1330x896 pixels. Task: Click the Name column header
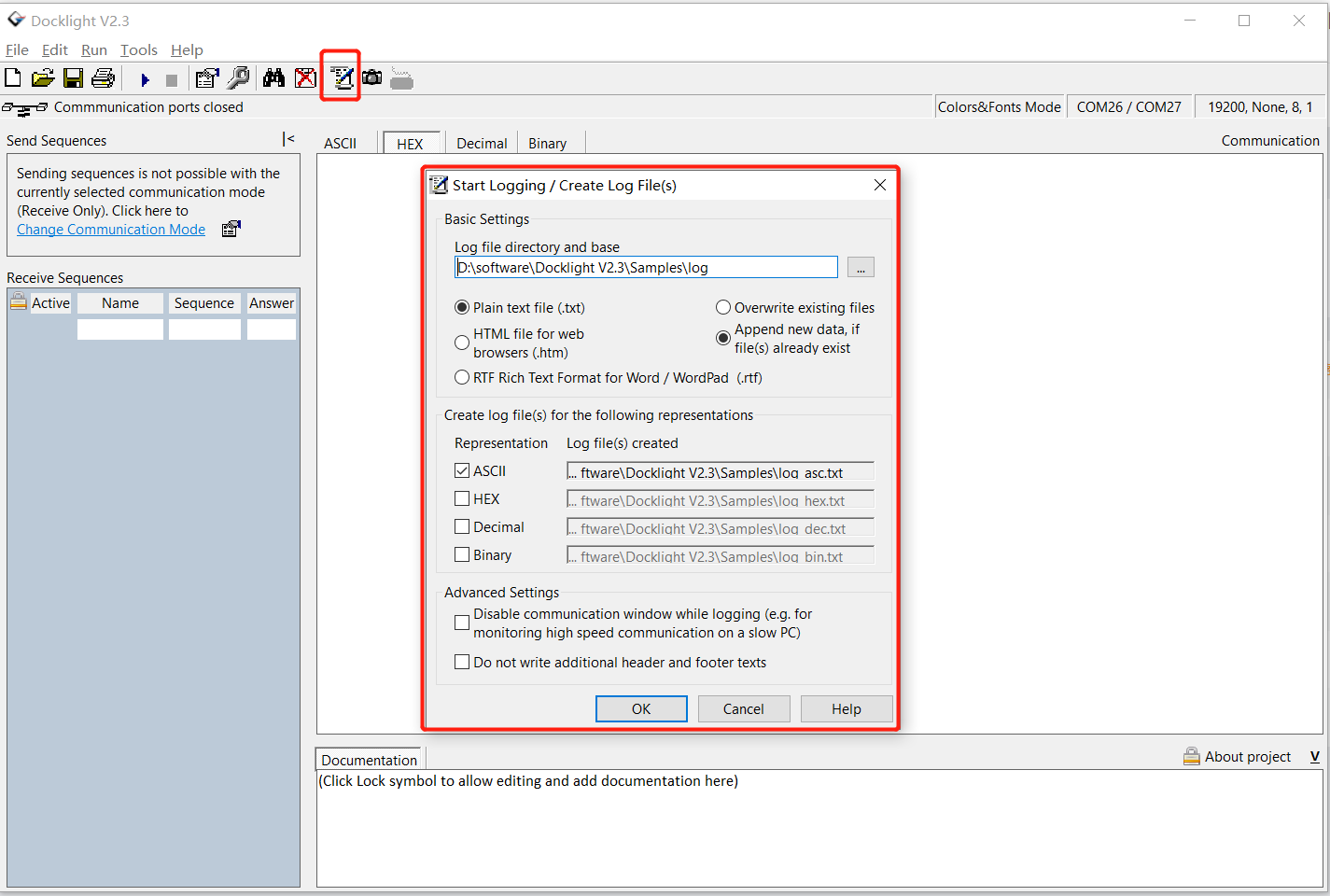point(120,302)
